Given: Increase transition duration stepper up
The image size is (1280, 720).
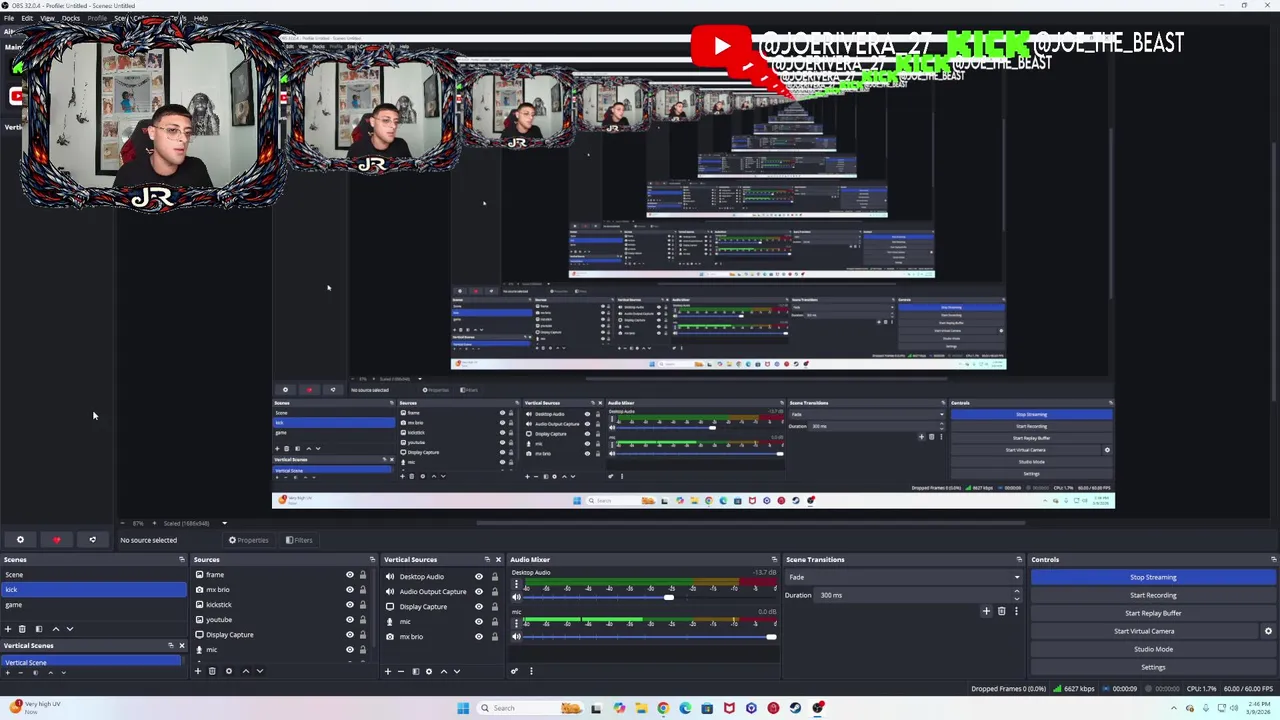Looking at the screenshot, I should pyautogui.click(x=1017, y=592).
